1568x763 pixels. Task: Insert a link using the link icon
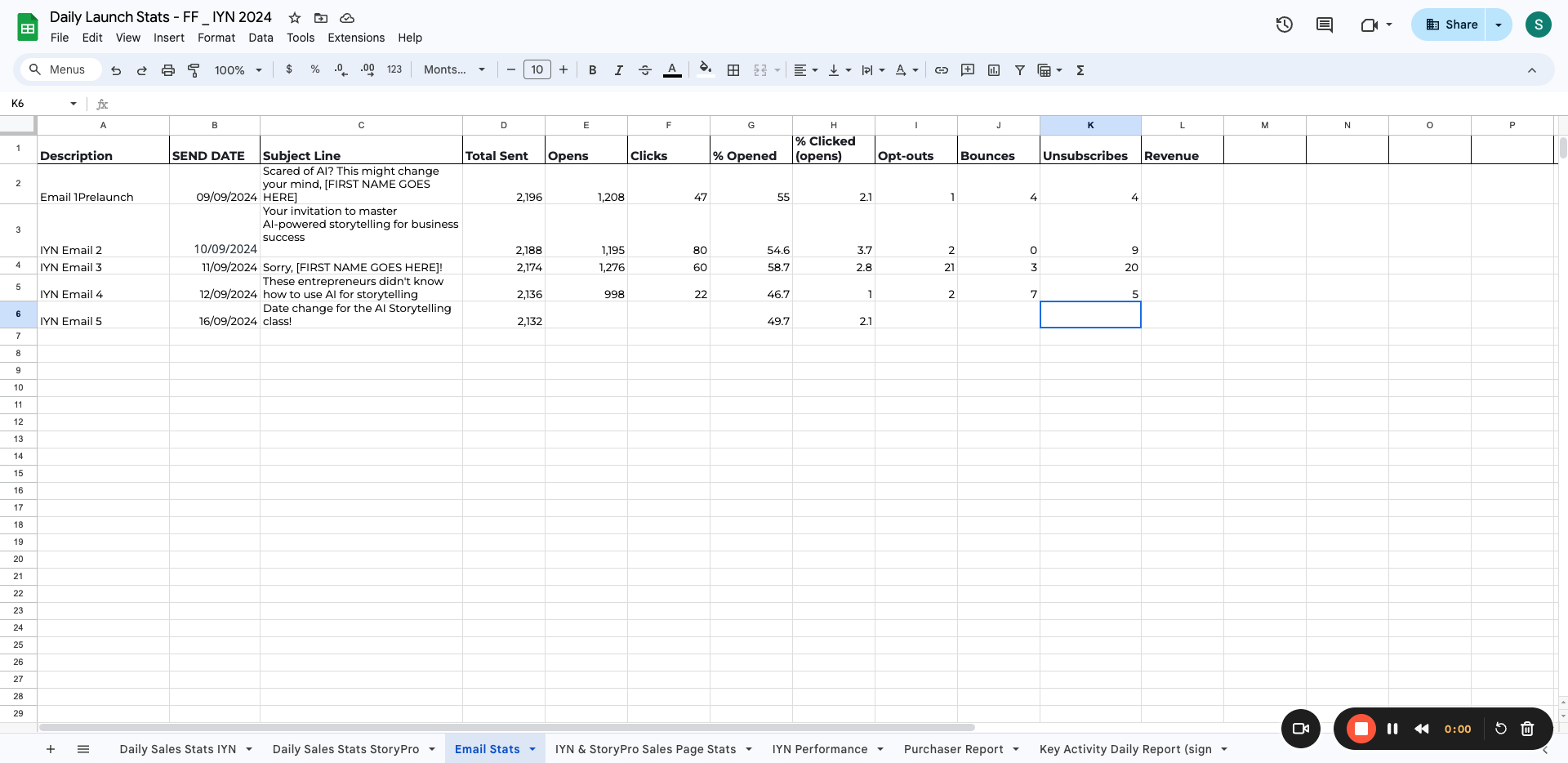coord(942,70)
